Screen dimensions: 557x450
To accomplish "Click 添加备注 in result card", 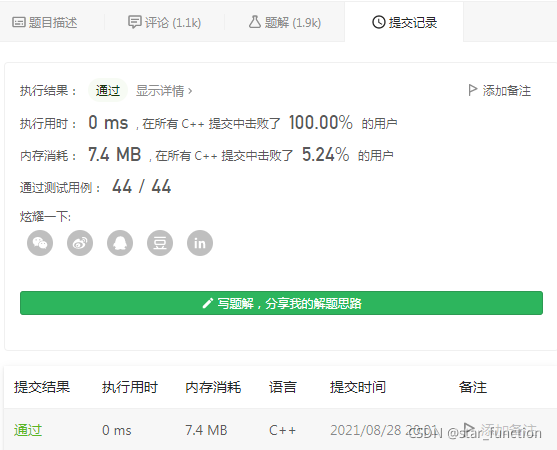I will tap(499, 91).
